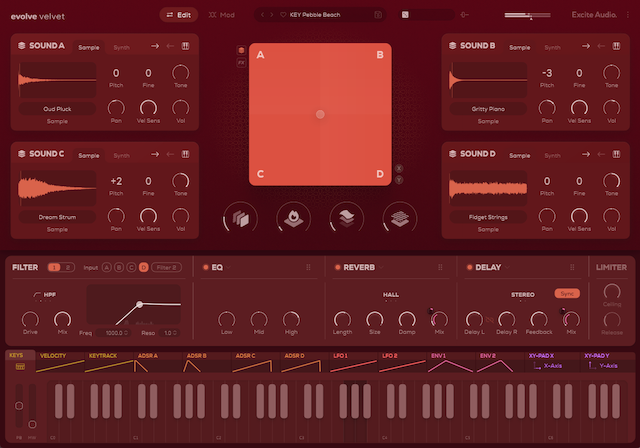The image size is (640, 448).
Task: Click the Filter 2 input button
Action: pyautogui.click(x=167, y=268)
